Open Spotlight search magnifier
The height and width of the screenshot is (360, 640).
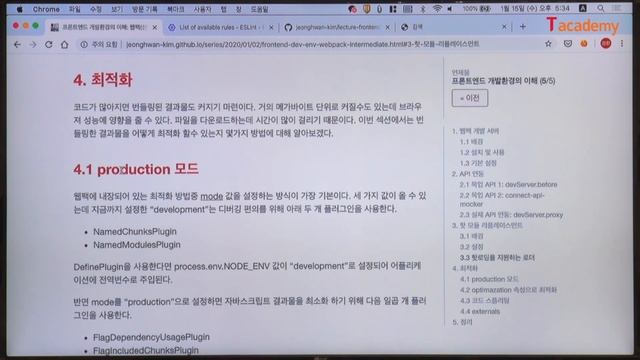[600, 9]
